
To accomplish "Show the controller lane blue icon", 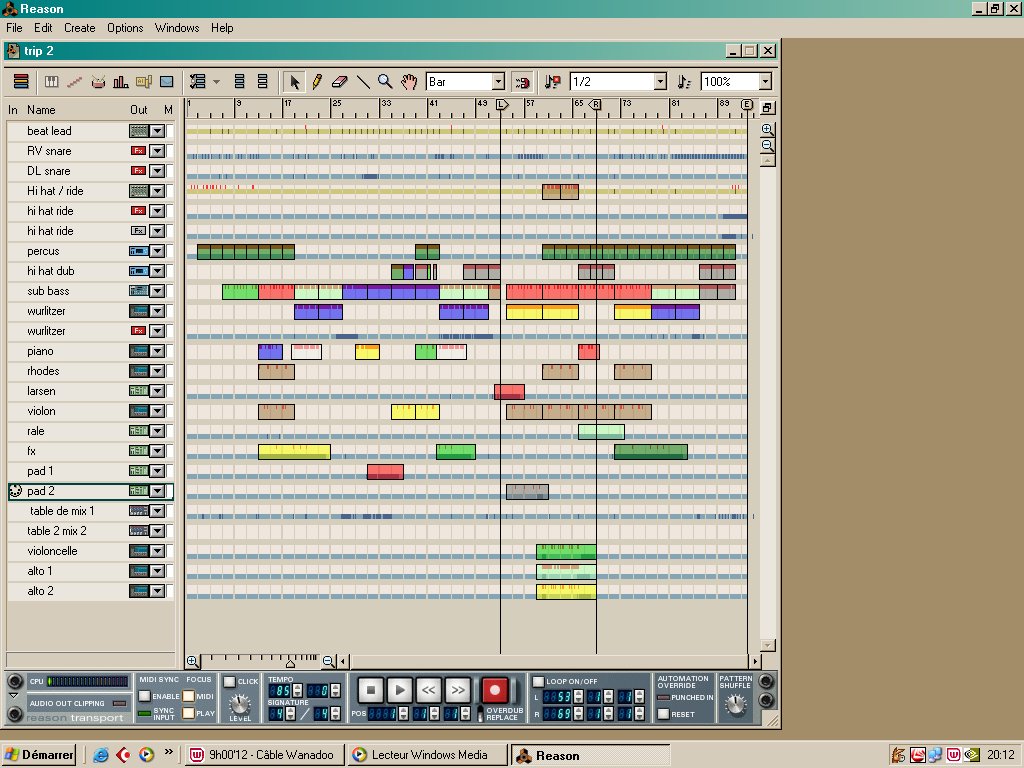I will pyautogui.click(x=167, y=82).
